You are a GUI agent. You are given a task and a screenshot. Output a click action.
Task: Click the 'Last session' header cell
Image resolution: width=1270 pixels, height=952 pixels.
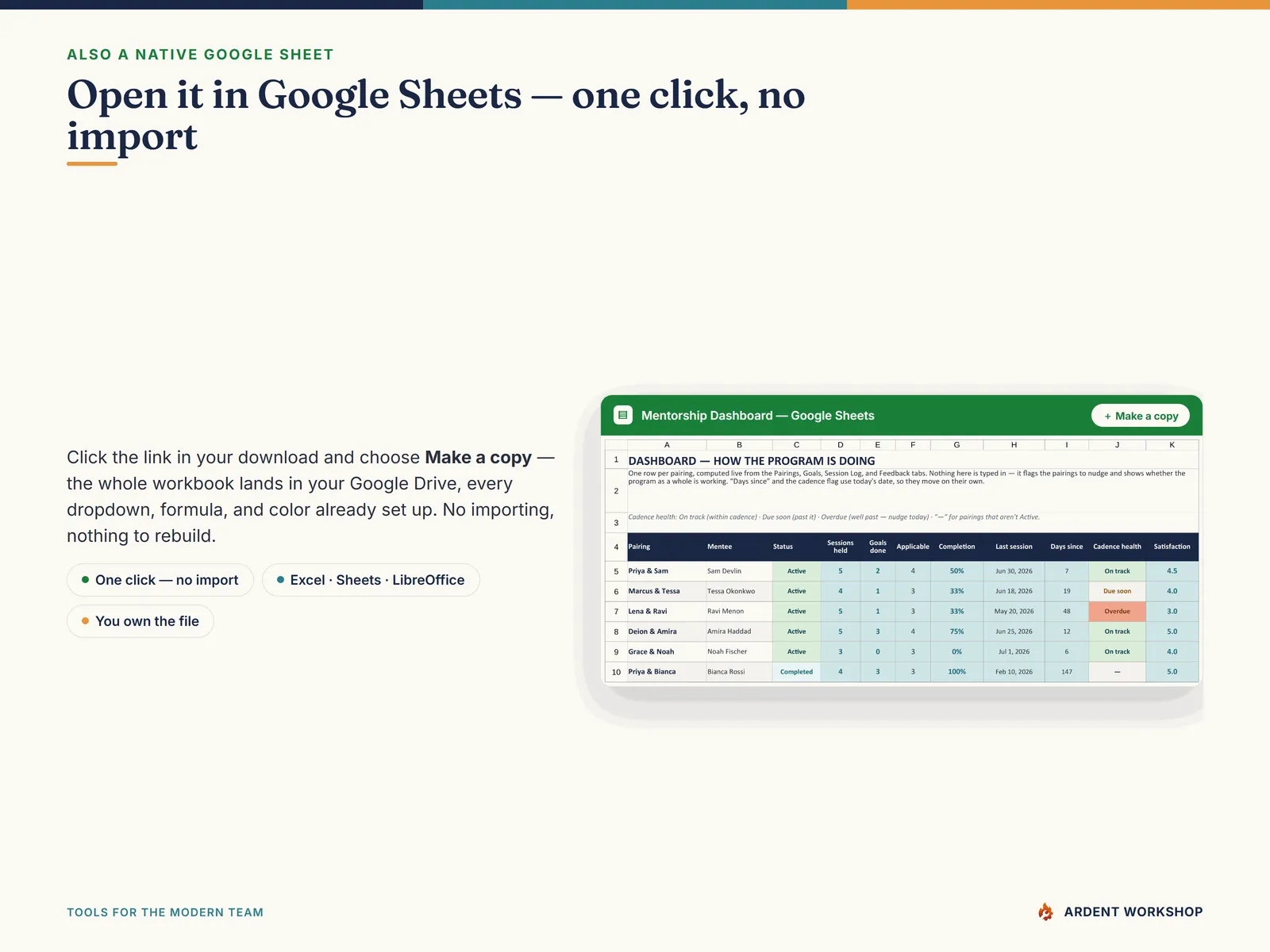coord(1014,547)
